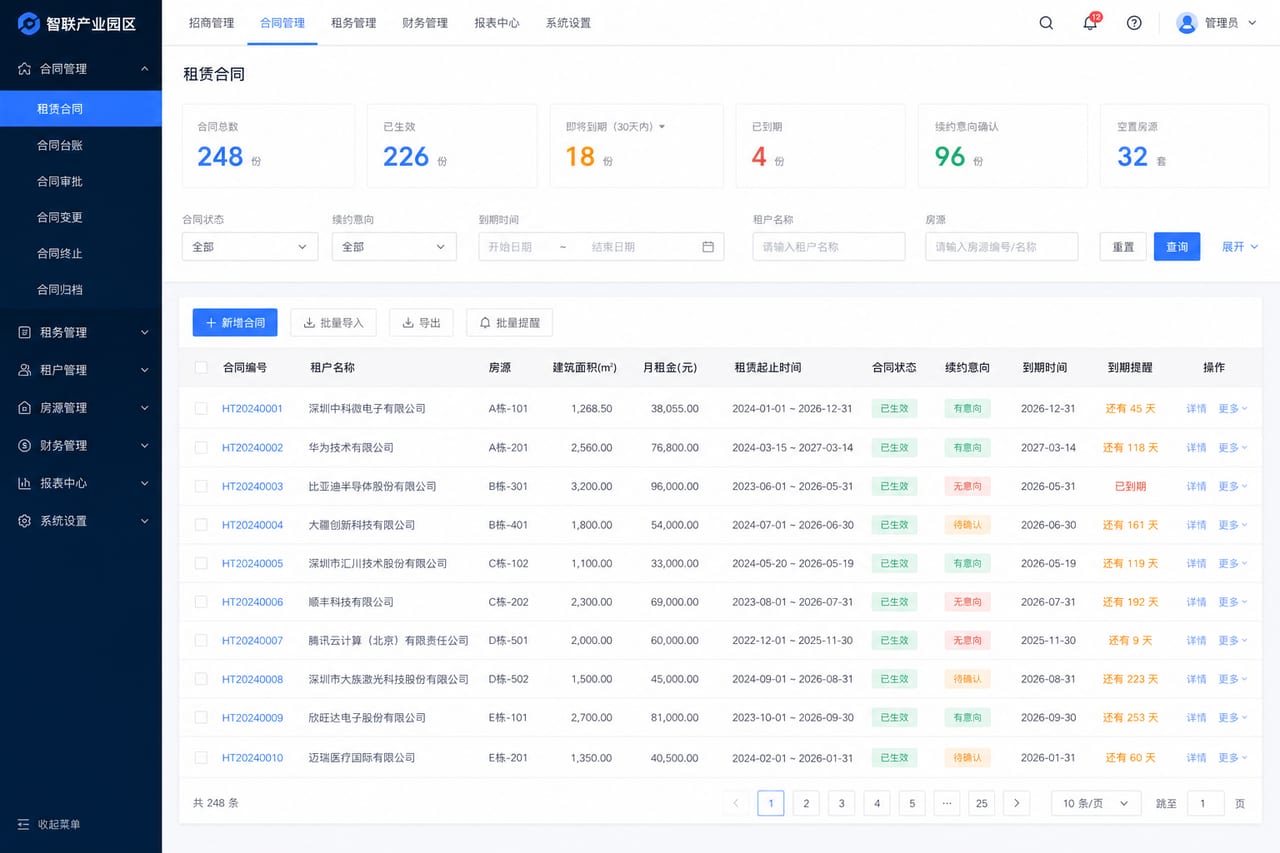Check the HT20240002 row checkbox
The image size is (1280, 853).
click(201, 448)
